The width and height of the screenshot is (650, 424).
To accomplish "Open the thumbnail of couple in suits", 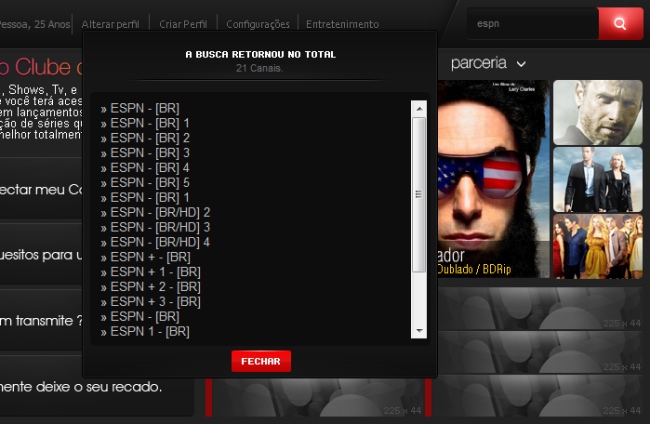I will coord(598,179).
